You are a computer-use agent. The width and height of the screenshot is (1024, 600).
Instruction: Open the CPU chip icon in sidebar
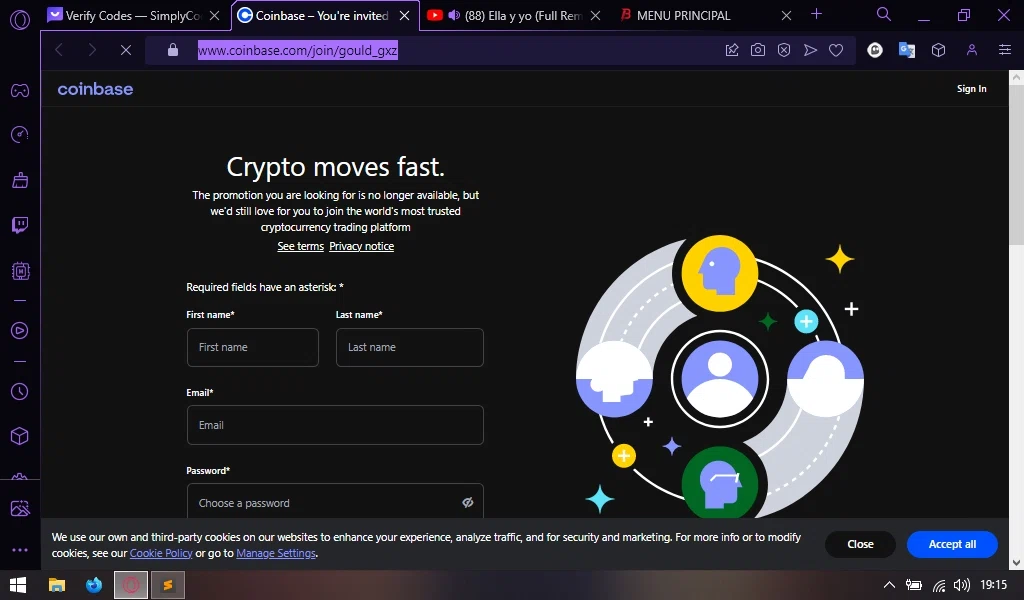pos(20,270)
